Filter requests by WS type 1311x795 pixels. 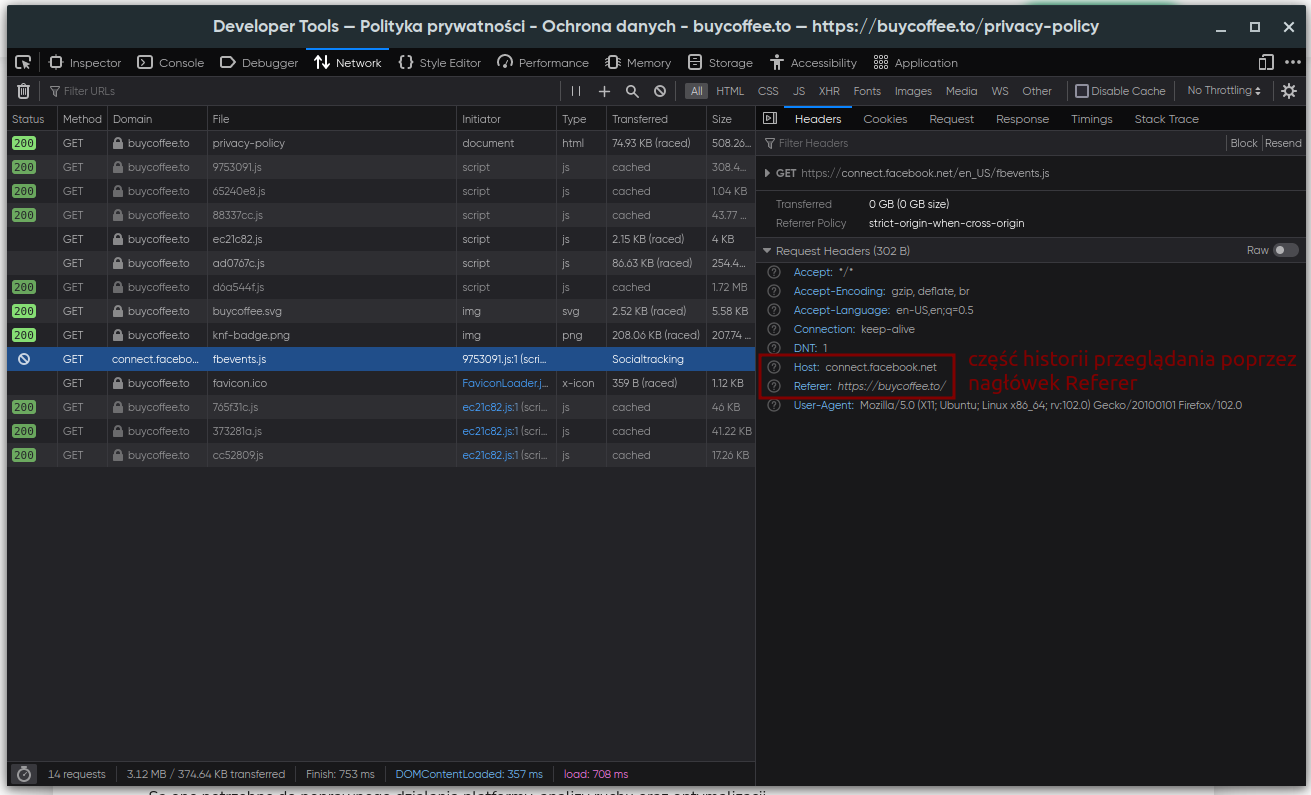point(1000,91)
